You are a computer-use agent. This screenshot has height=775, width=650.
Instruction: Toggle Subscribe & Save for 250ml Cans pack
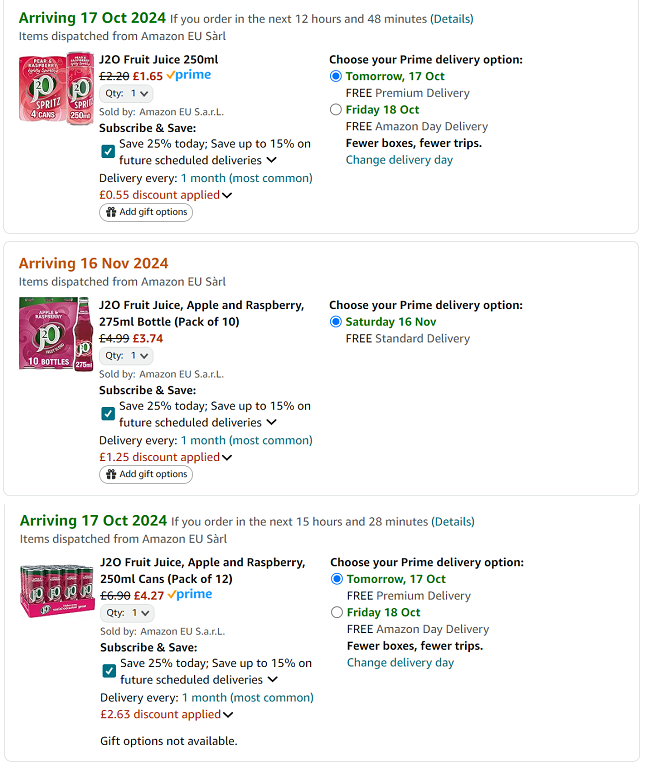coord(109,671)
